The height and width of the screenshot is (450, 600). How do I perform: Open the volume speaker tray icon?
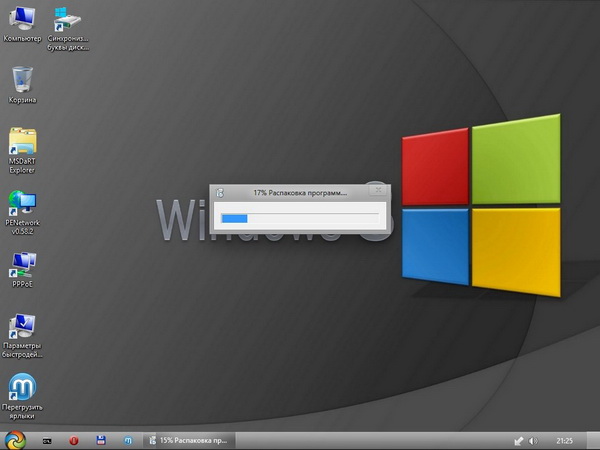[x=532, y=440]
